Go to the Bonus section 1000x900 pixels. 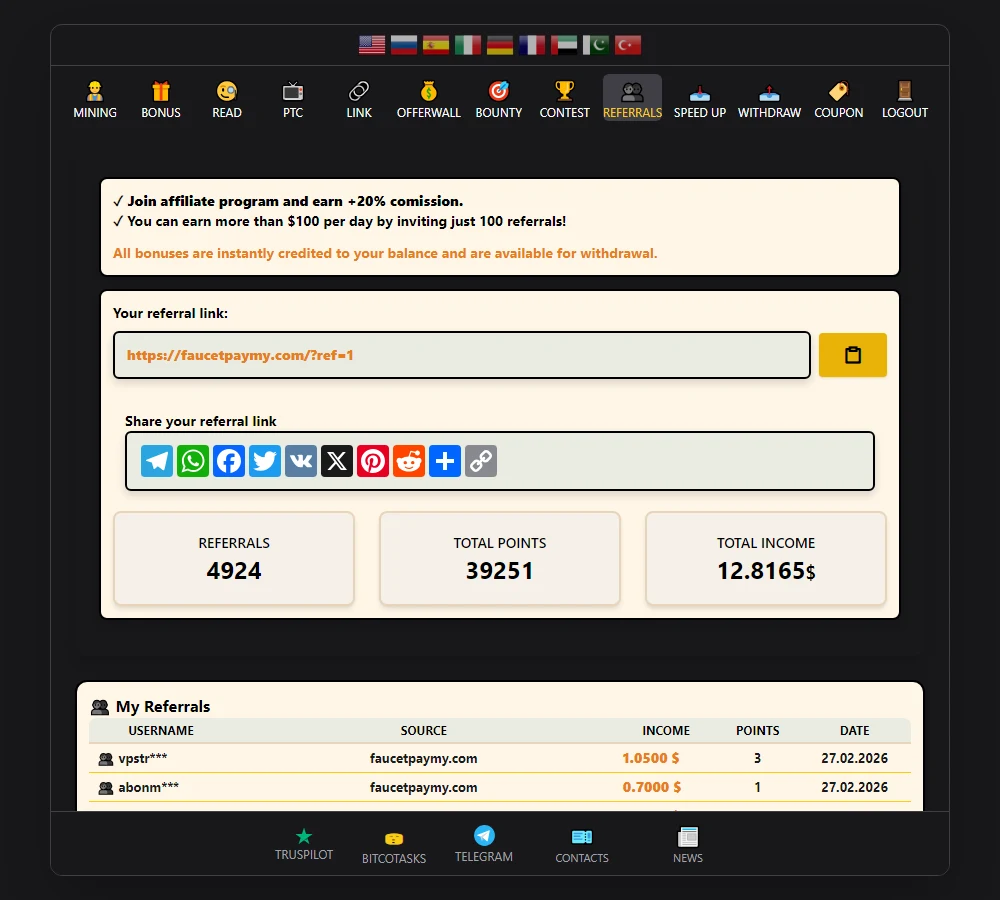161,100
